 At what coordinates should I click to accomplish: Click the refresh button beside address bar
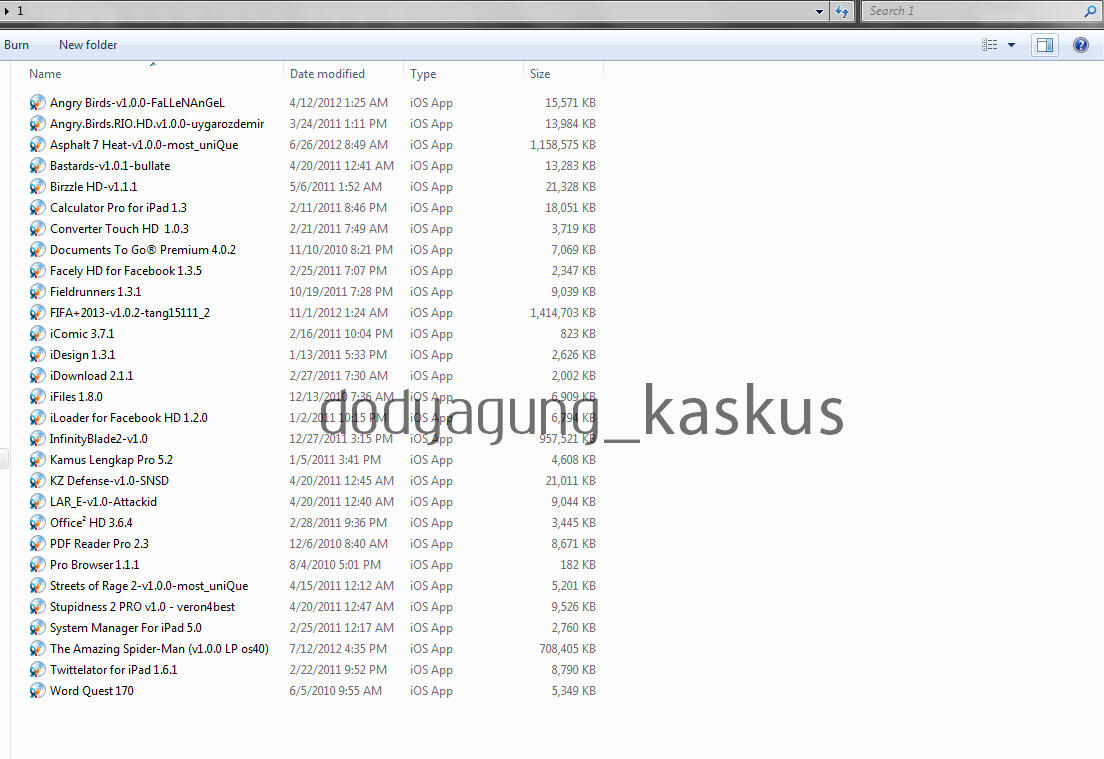point(842,11)
